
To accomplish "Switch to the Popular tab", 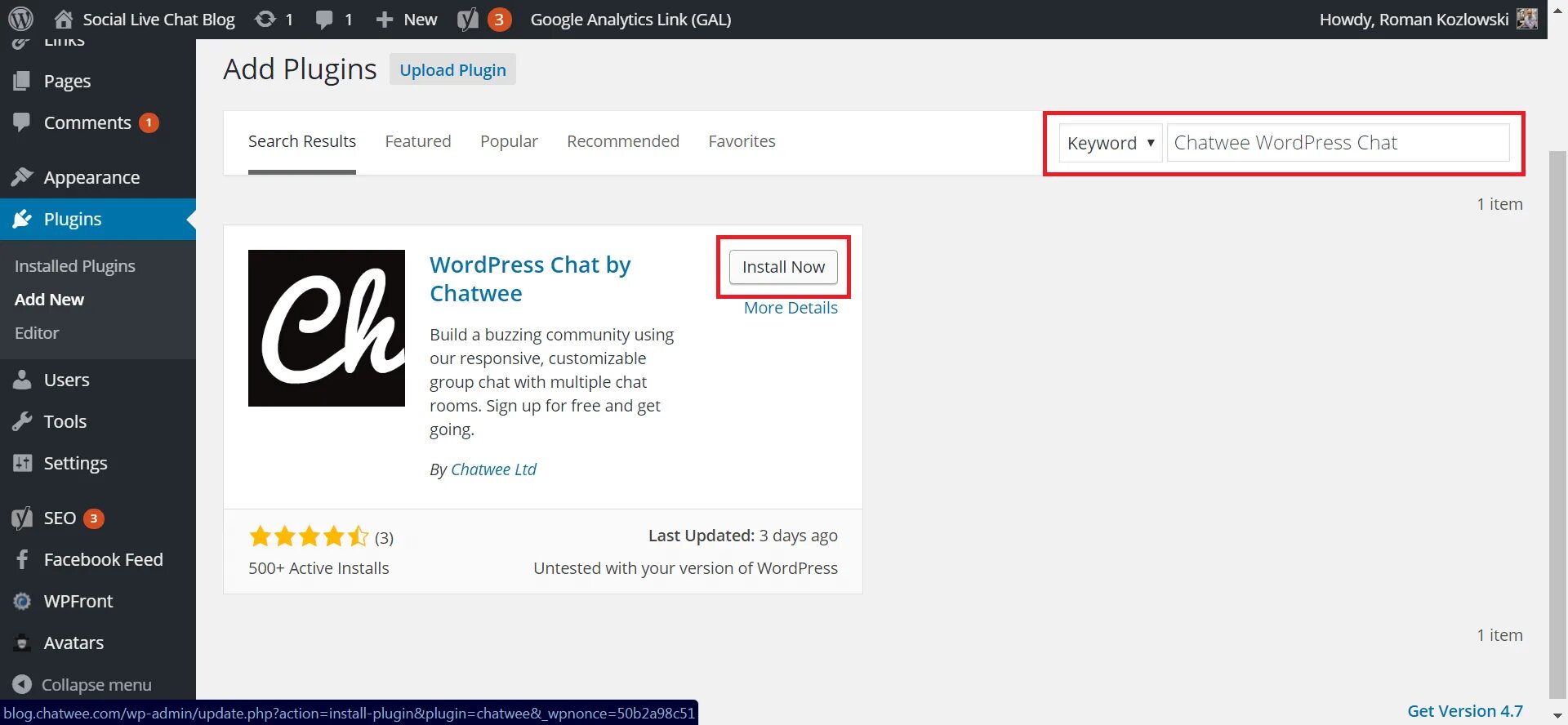I will click(509, 141).
